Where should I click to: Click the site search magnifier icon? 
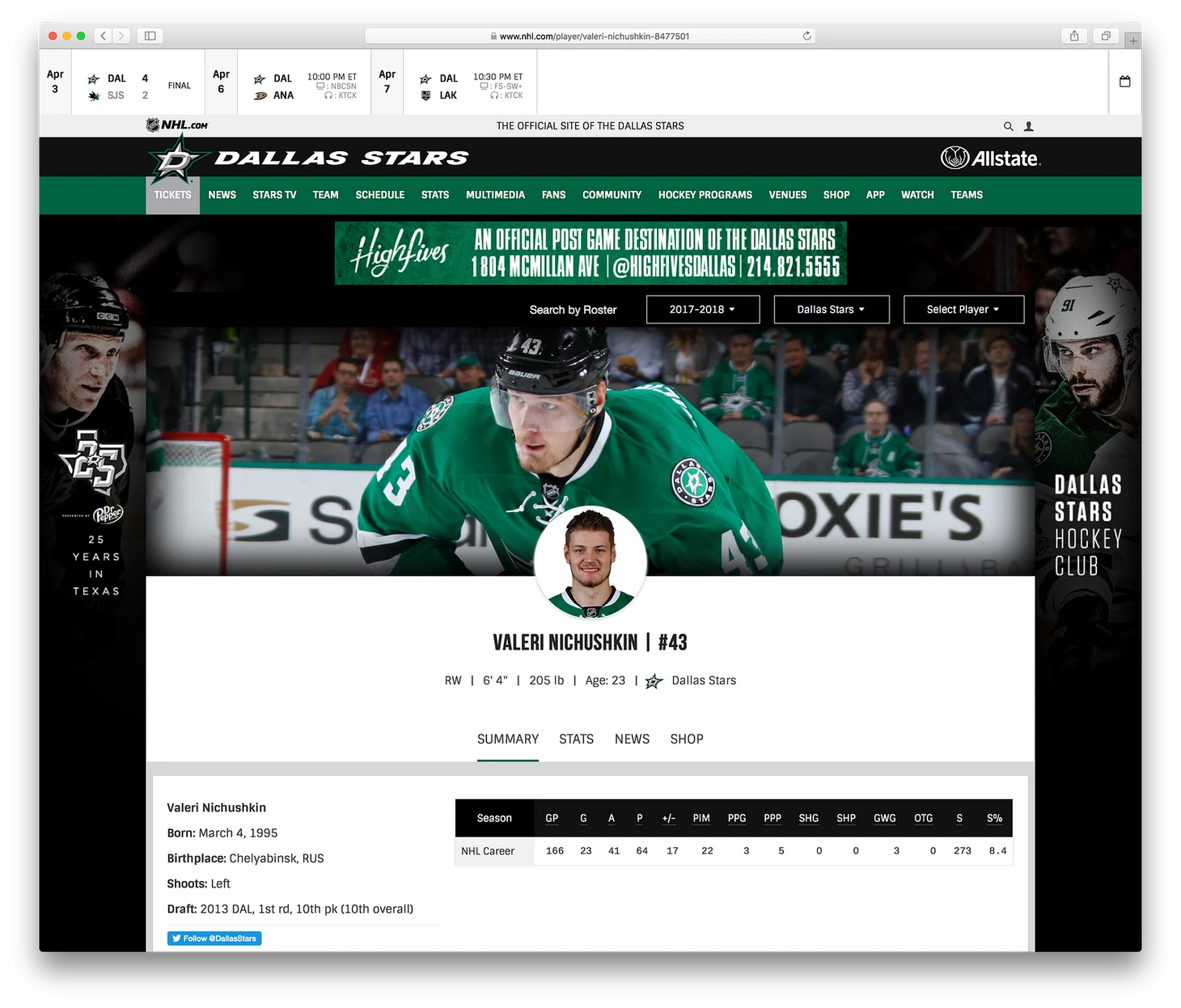coord(1008,126)
